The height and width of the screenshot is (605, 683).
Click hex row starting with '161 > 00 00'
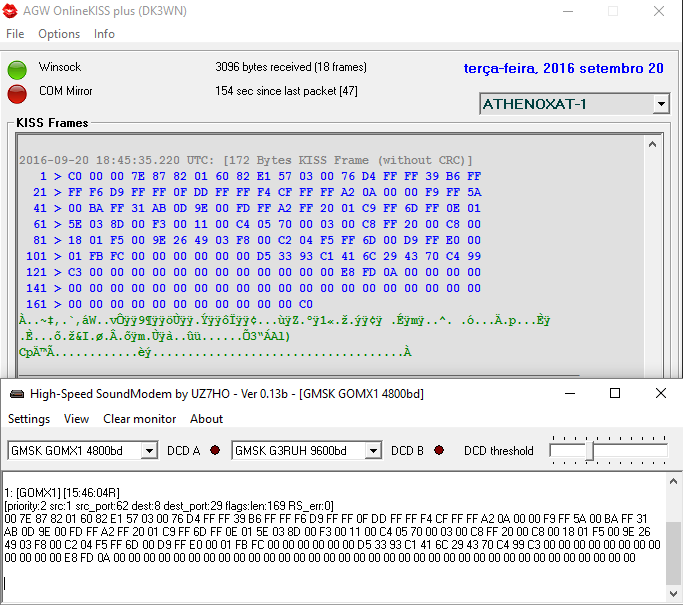point(169,304)
